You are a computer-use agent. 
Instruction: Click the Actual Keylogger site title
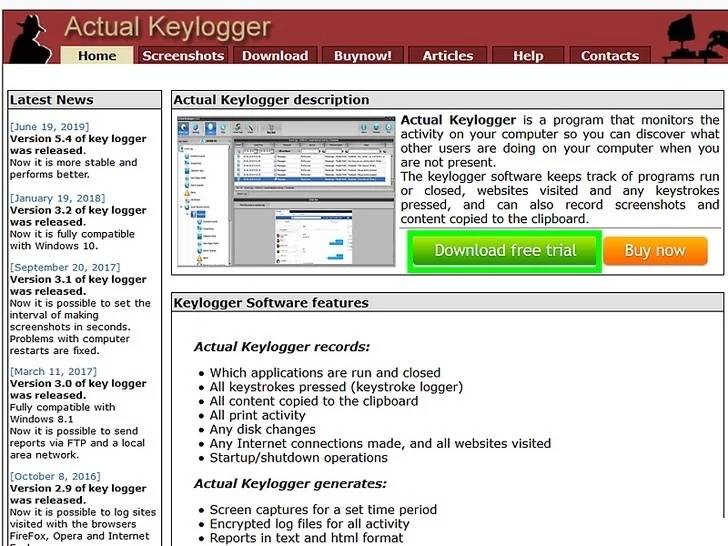[x=167, y=26]
